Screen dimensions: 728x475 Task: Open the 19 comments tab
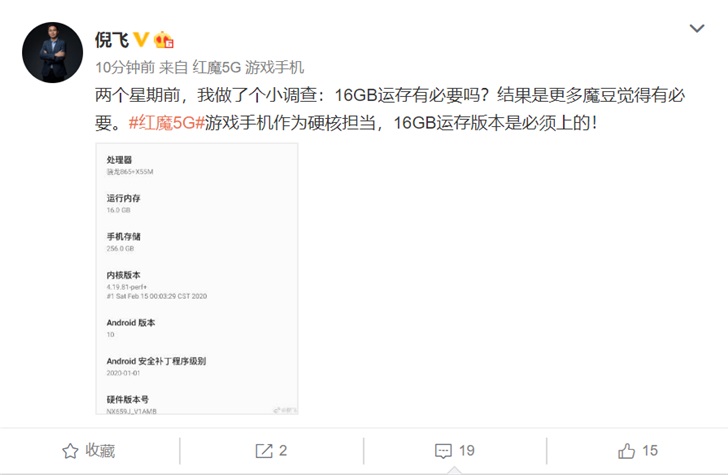(x=467, y=450)
